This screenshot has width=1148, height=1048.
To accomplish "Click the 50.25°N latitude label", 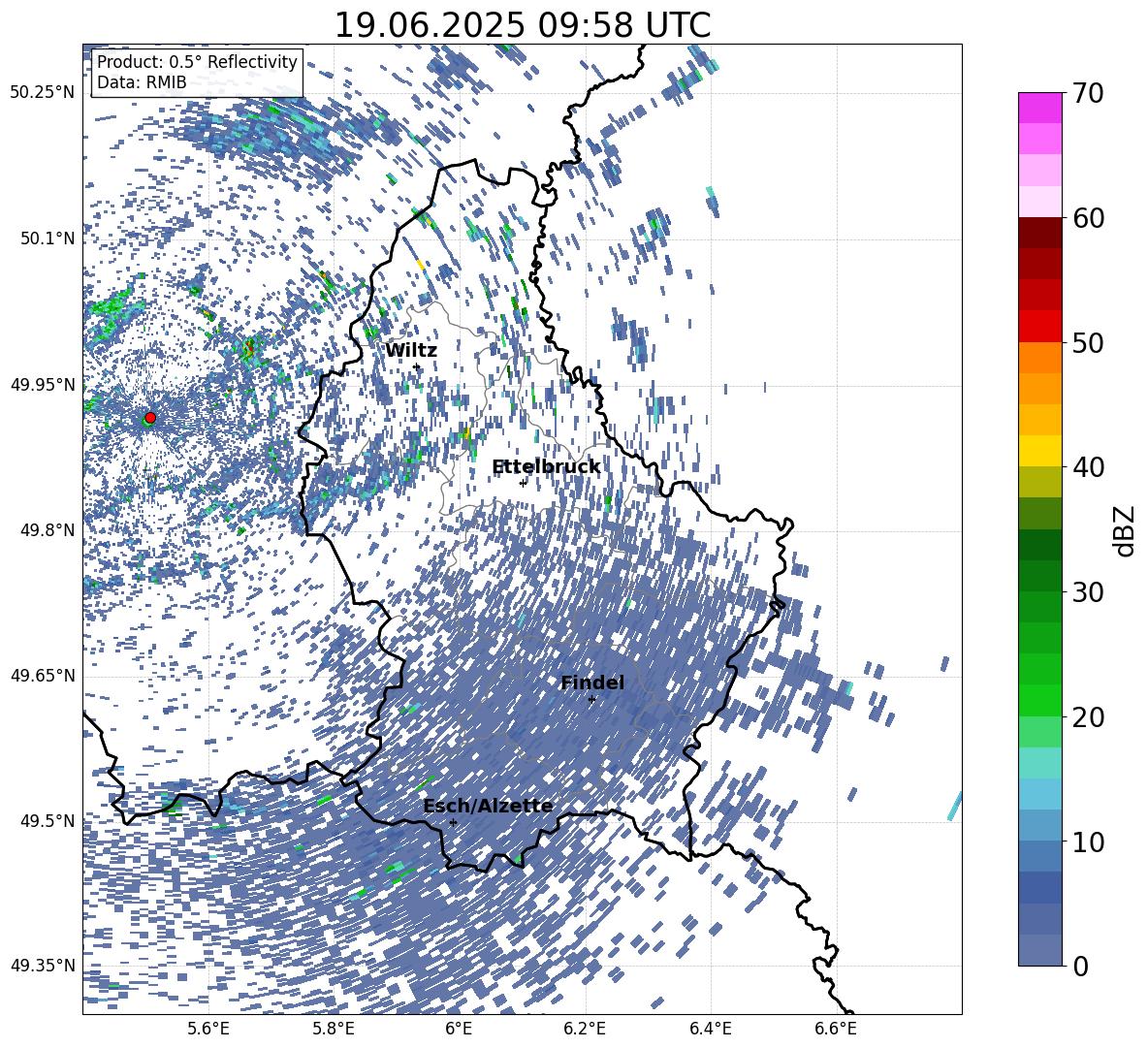I will 42,93.
